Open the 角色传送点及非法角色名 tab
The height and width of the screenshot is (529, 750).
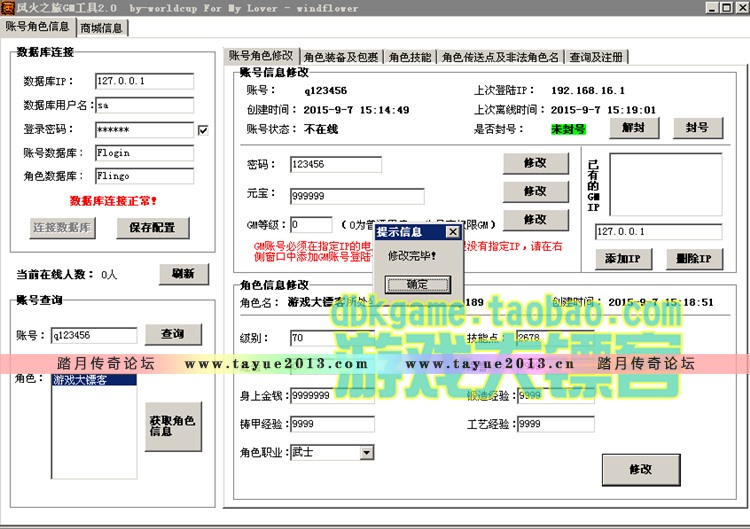500,57
